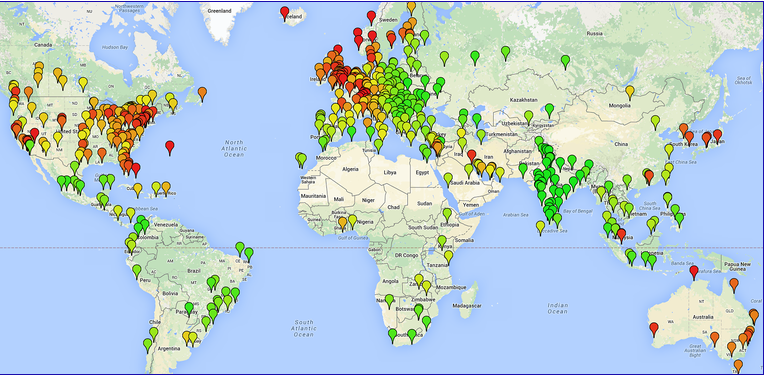Viewport: 764px width, 375px height.
Task: Click the red pin on Iceland
Action: pos(285,13)
